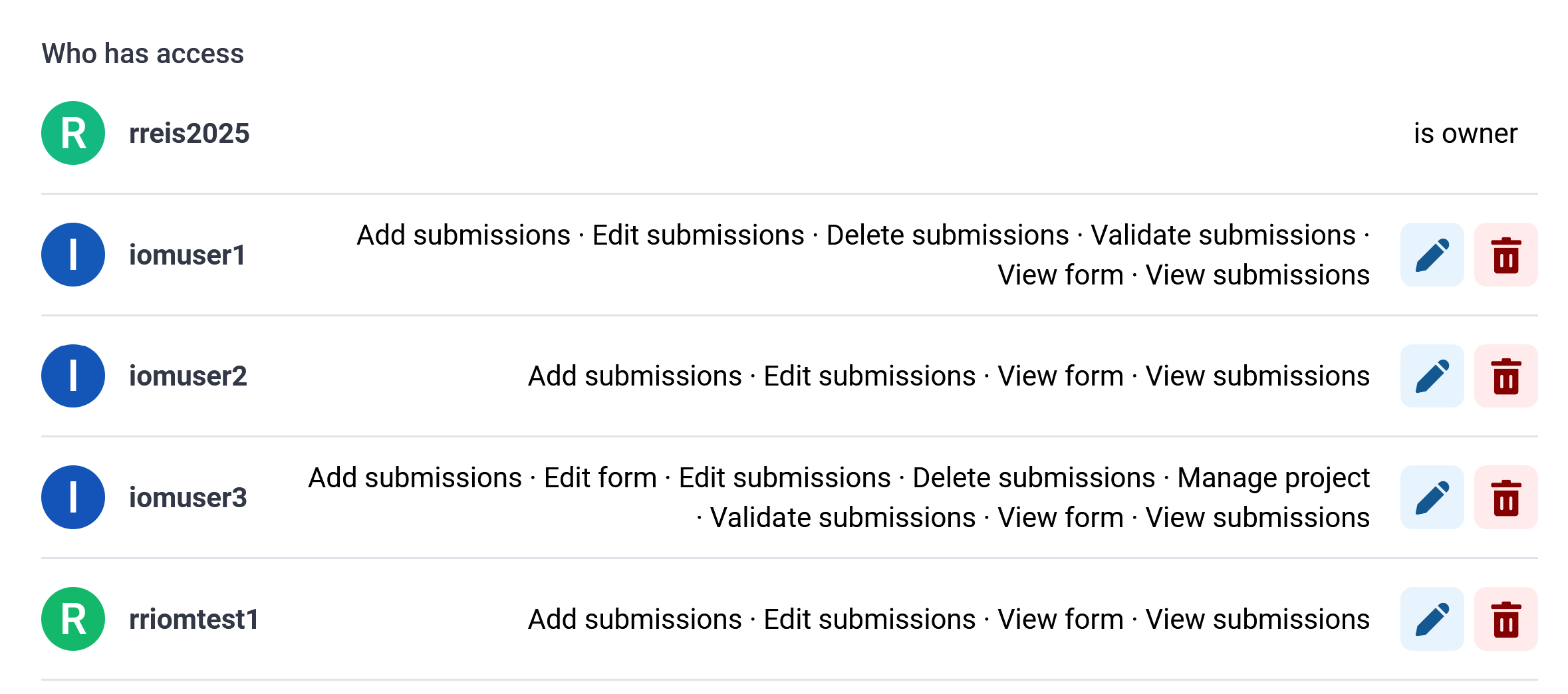Click the rriomtest1 username label
Image resolution: width=1568 pixels, height=694 pixels.
194,620
